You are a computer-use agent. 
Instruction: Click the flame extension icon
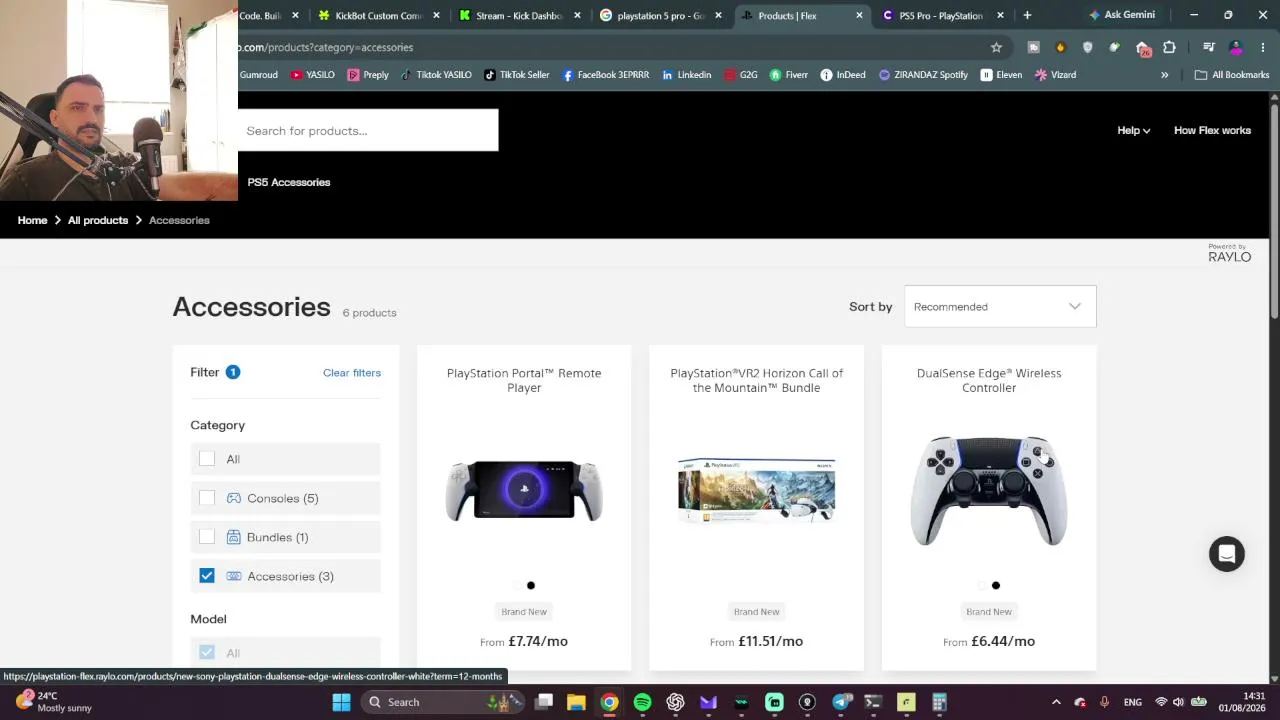click(x=1061, y=47)
